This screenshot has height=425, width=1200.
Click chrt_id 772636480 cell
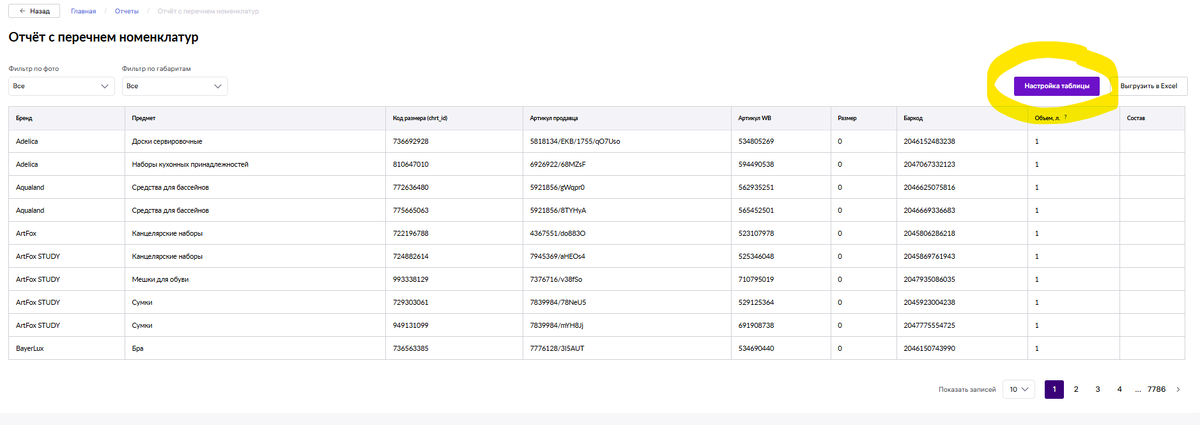[x=411, y=187]
